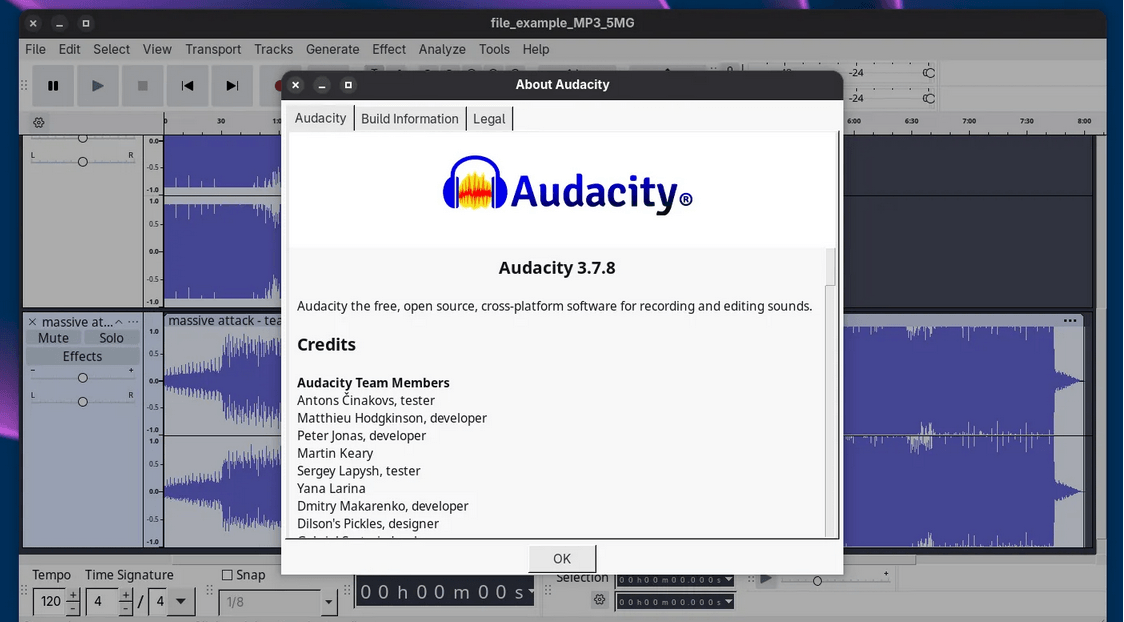The width and height of the screenshot is (1124, 622).
Task: Open the time display format dropdown arrow
Action: (530, 592)
